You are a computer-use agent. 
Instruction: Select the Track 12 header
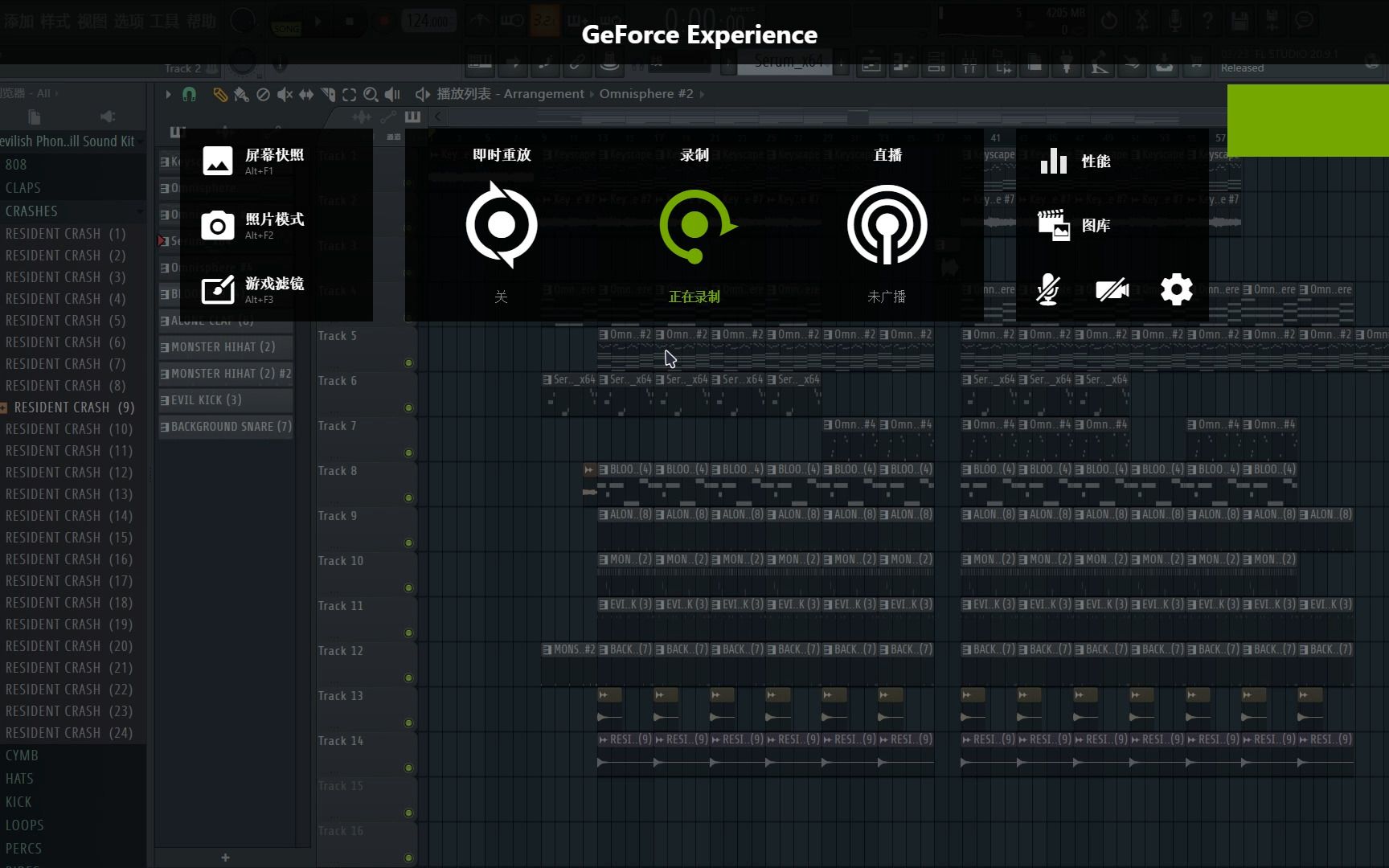point(366,663)
